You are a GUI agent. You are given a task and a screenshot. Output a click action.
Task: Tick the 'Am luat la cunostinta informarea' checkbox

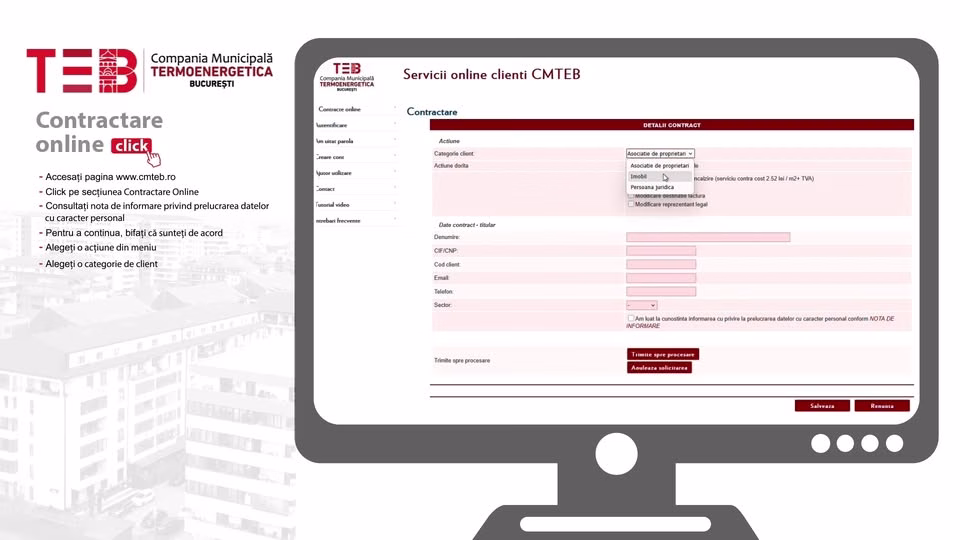tap(631, 318)
